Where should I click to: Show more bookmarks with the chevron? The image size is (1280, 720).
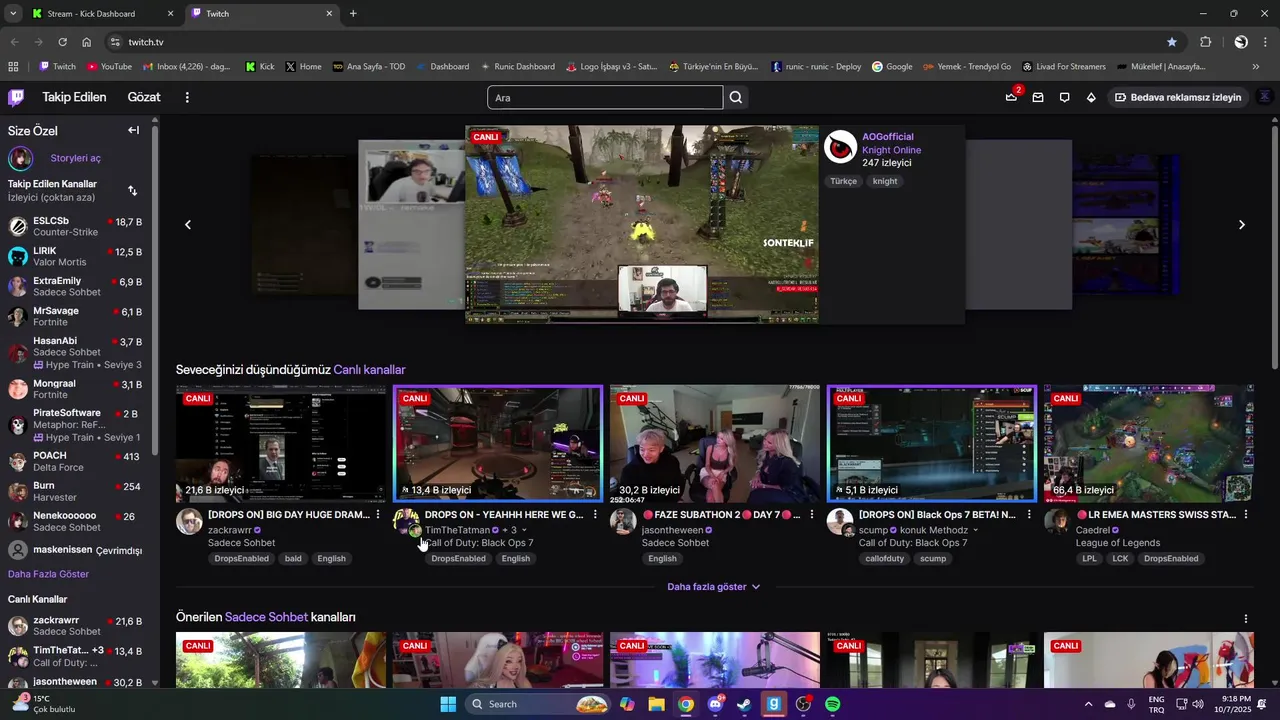pos(1256,67)
